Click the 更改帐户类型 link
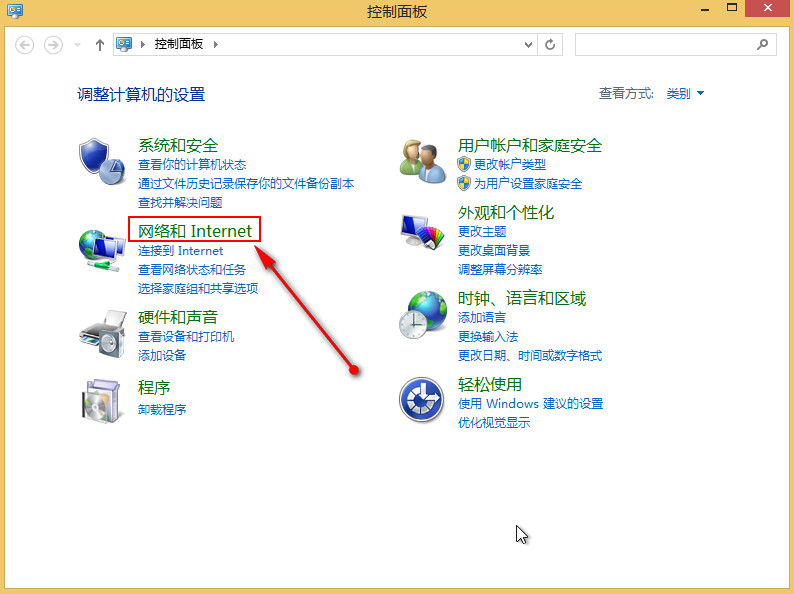The width and height of the screenshot is (794, 594). (x=510, y=164)
